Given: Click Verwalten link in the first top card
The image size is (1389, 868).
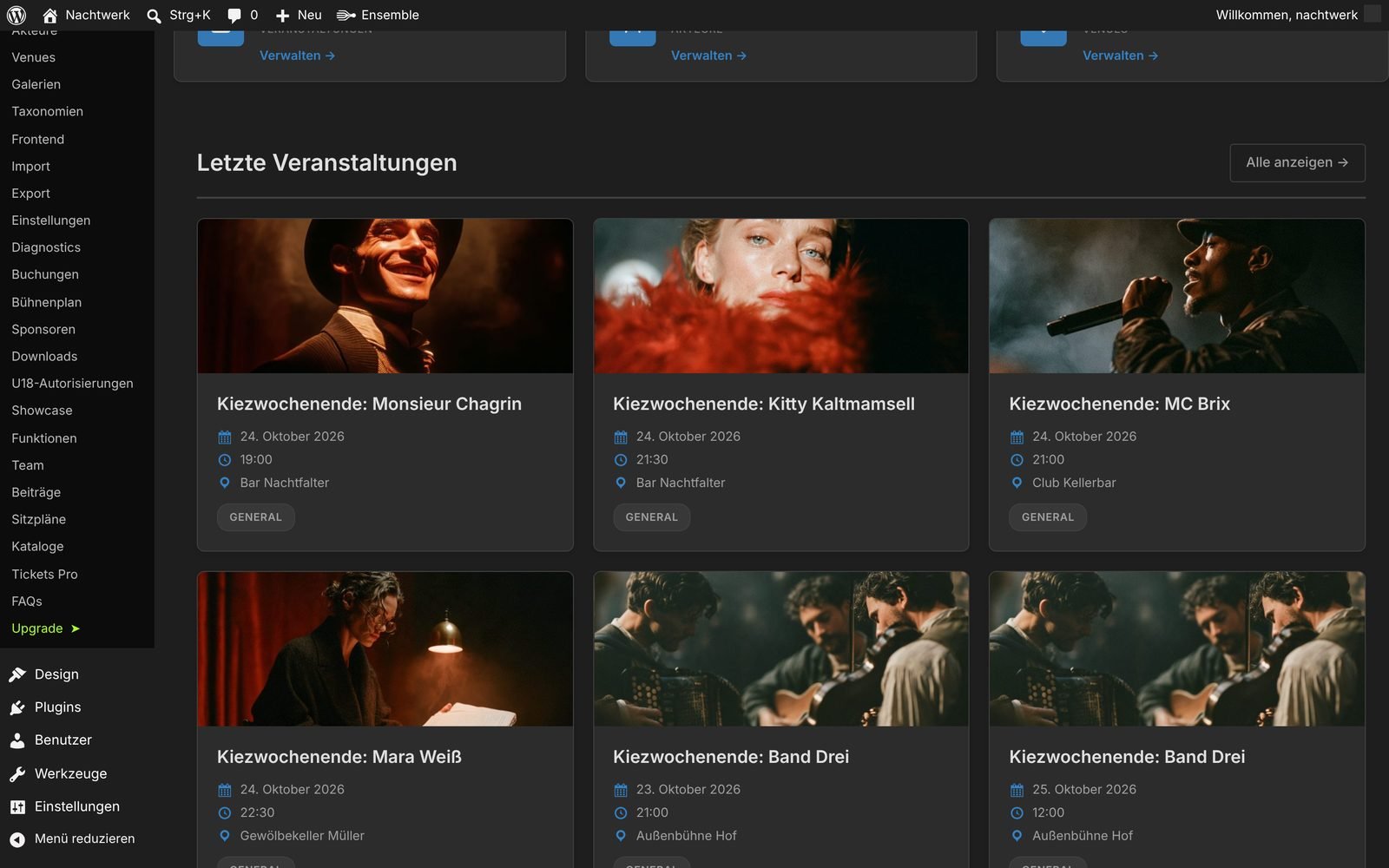Looking at the screenshot, I should point(297,56).
